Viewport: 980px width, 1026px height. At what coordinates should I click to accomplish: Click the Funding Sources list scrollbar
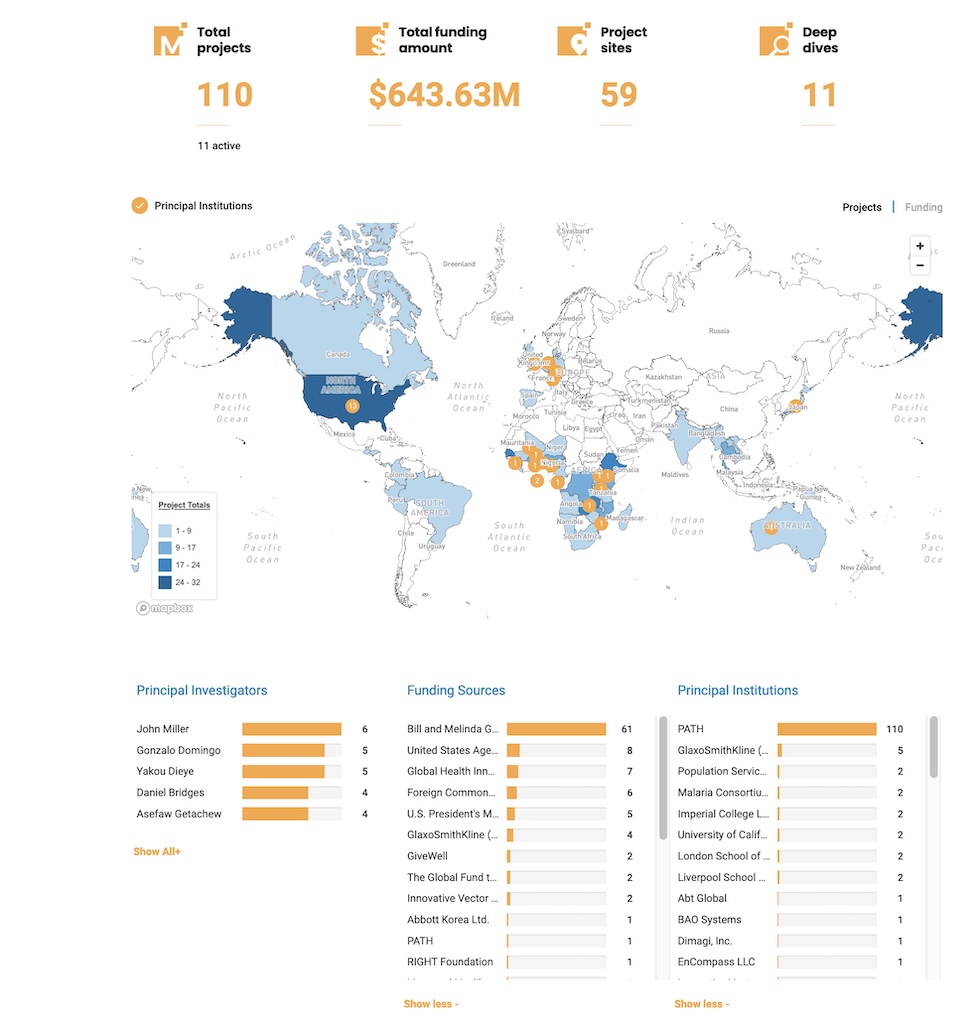(663, 778)
